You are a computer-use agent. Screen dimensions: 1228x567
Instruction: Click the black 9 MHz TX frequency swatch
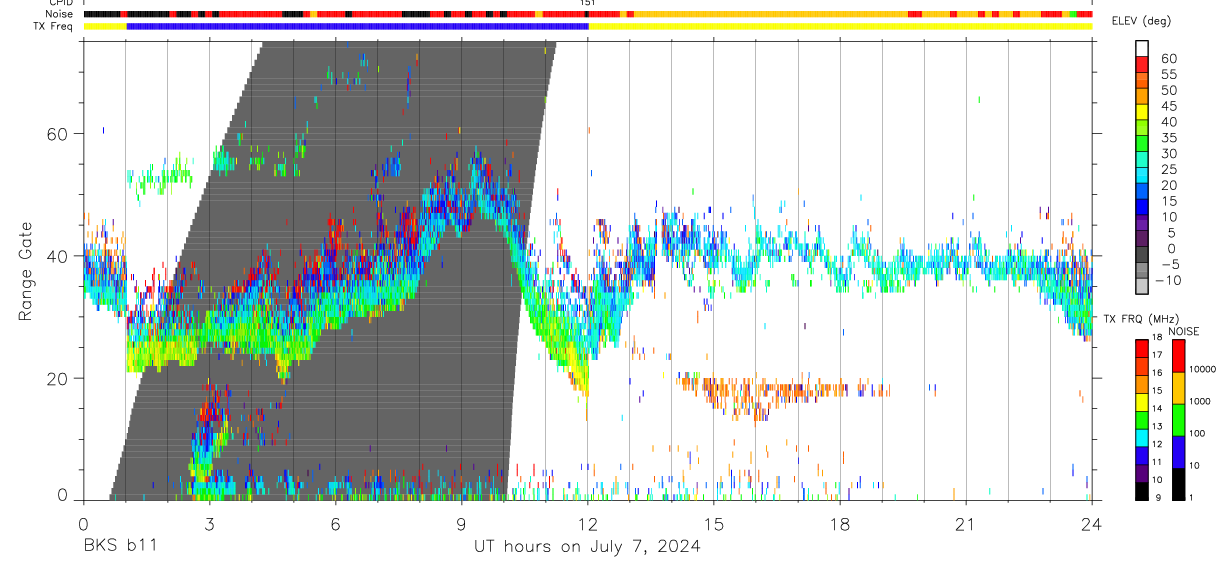coord(1142,491)
